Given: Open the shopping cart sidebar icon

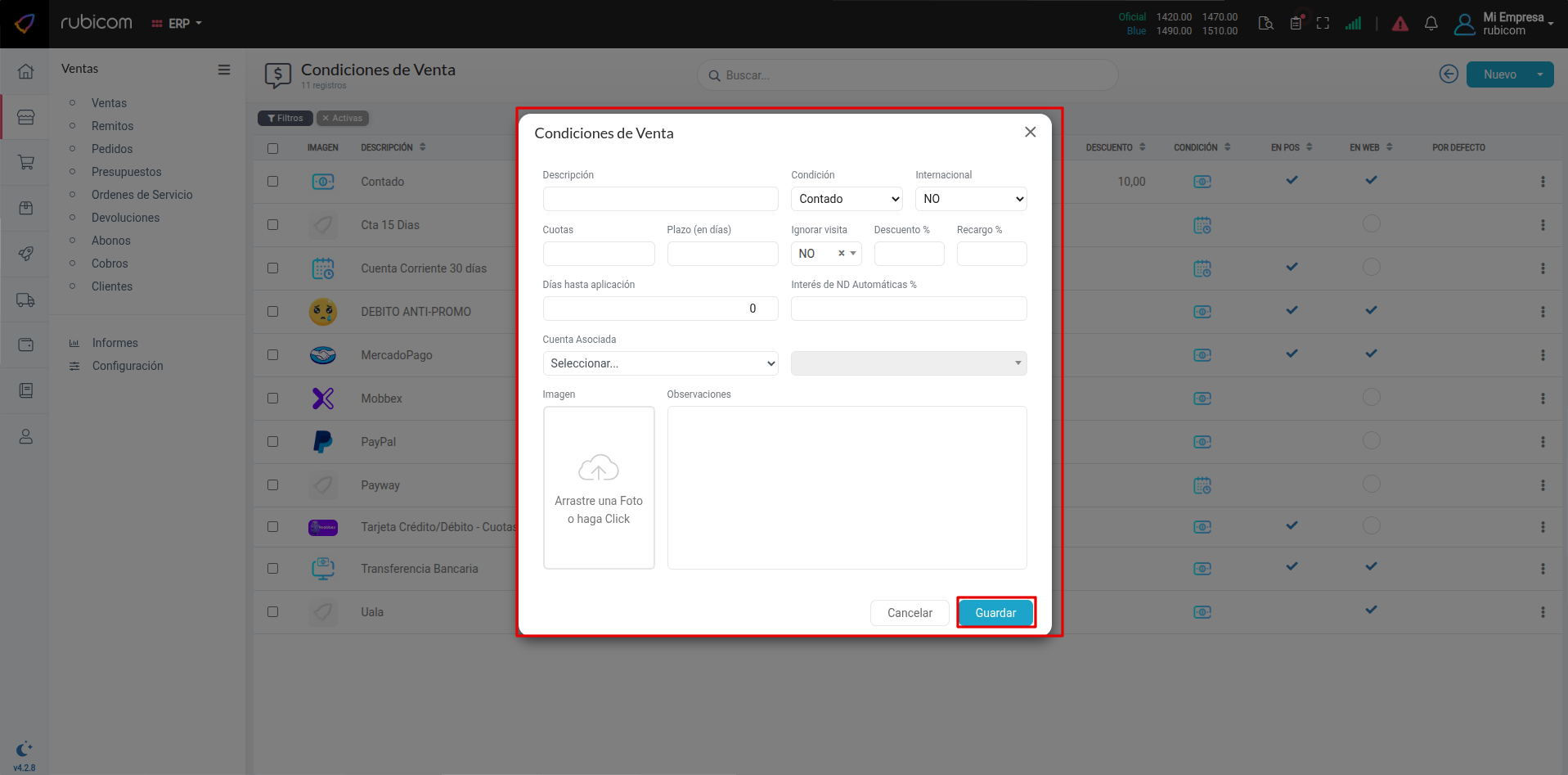Looking at the screenshot, I should [x=25, y=162].
